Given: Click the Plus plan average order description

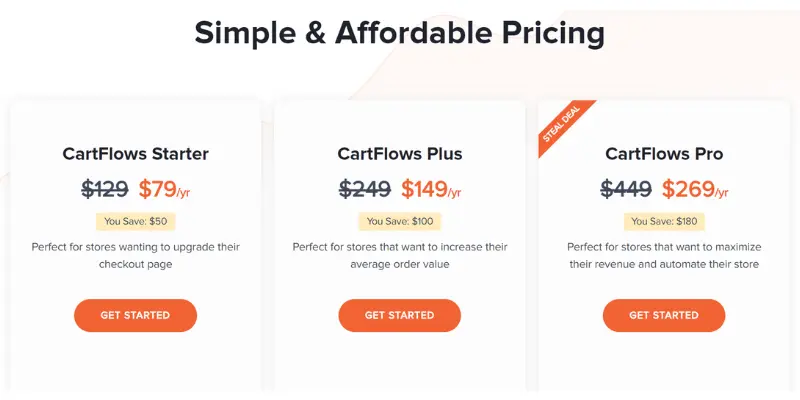Looking at the screenshot, I should click(x=399, y=256).
